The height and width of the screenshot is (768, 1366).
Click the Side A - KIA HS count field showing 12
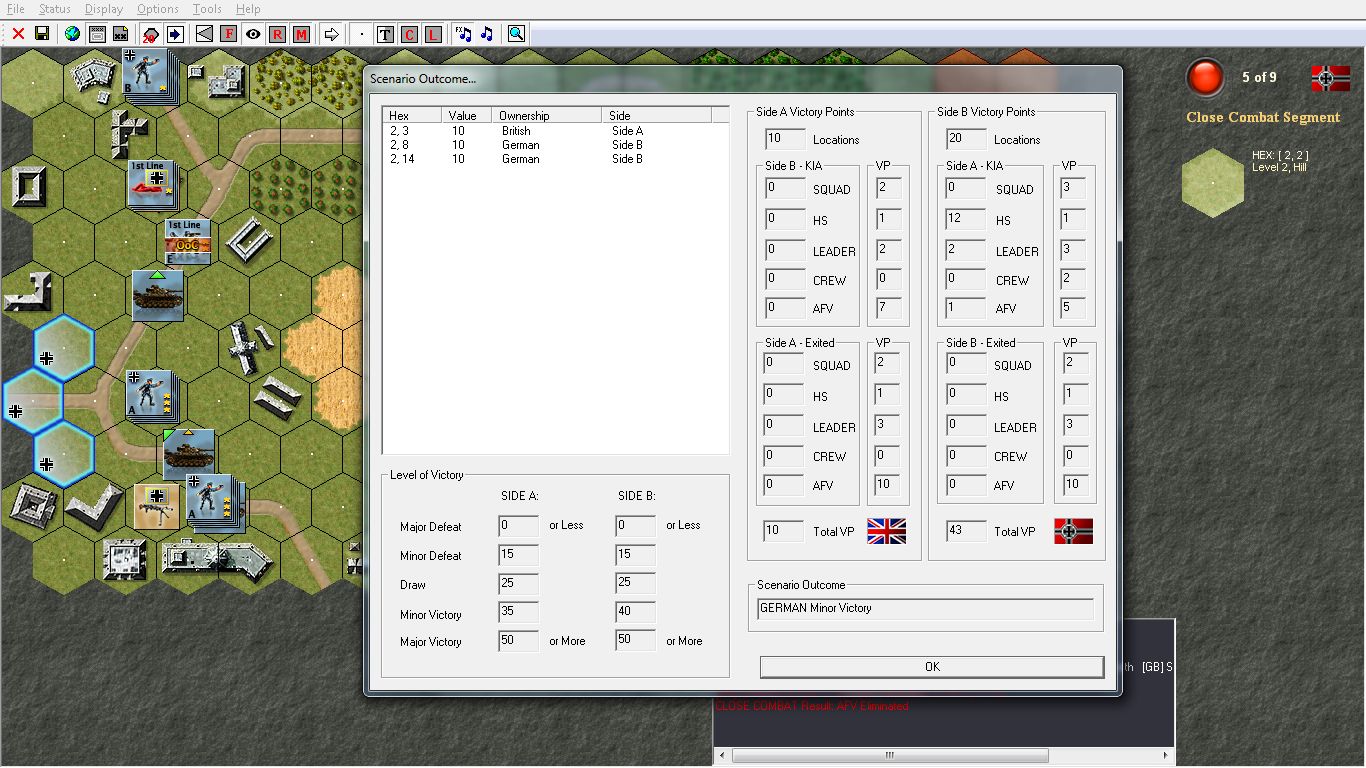tap(966, 219)
